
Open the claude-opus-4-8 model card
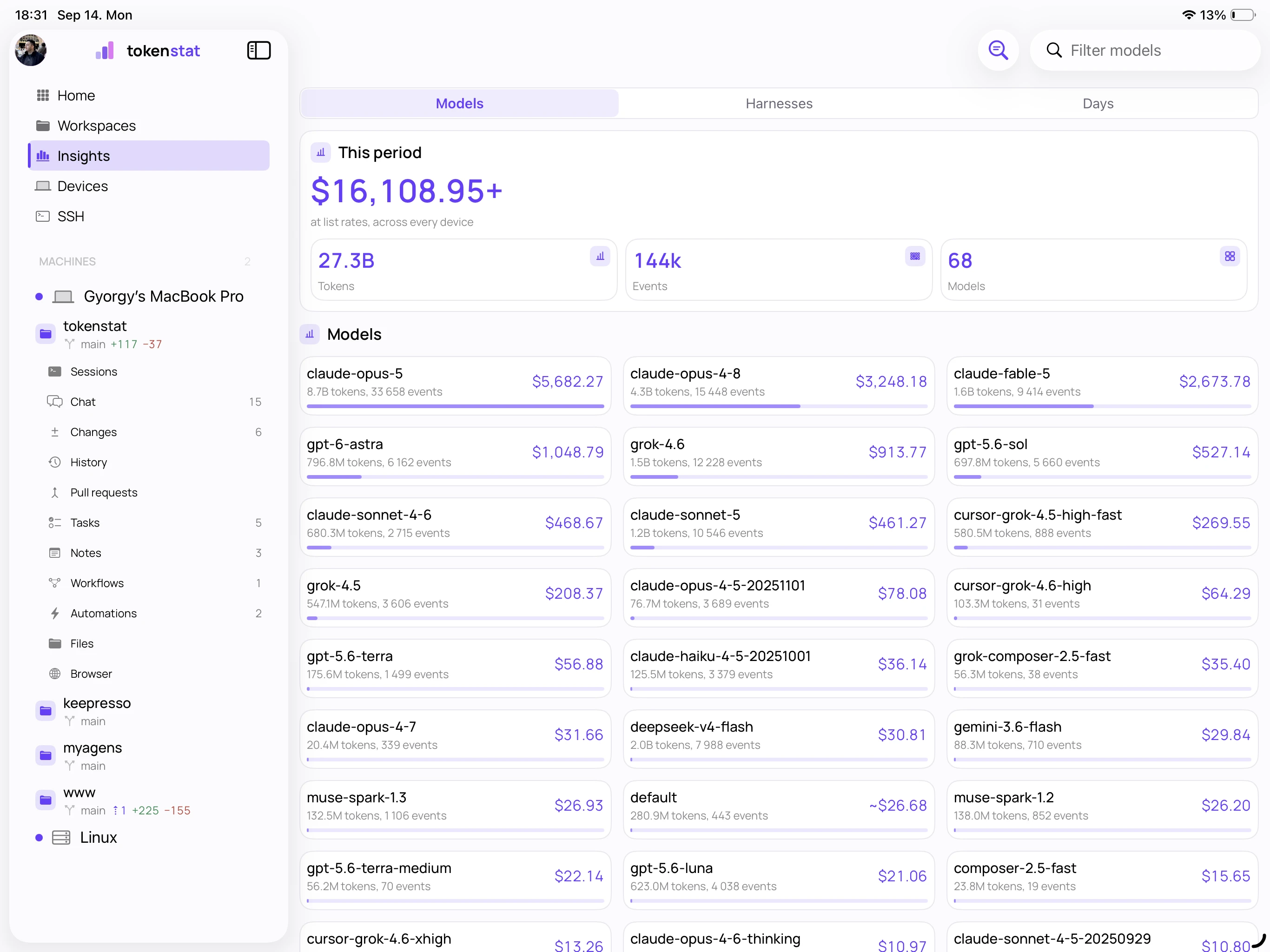pos(779,386)
